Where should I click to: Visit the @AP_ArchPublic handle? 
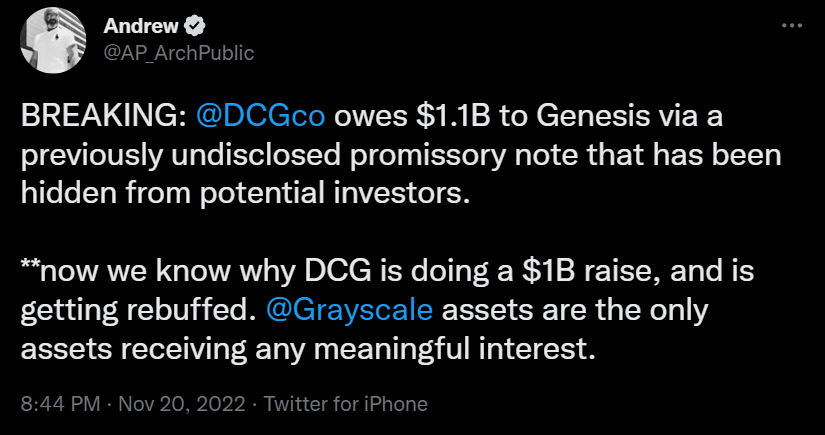tap(179, 53)
